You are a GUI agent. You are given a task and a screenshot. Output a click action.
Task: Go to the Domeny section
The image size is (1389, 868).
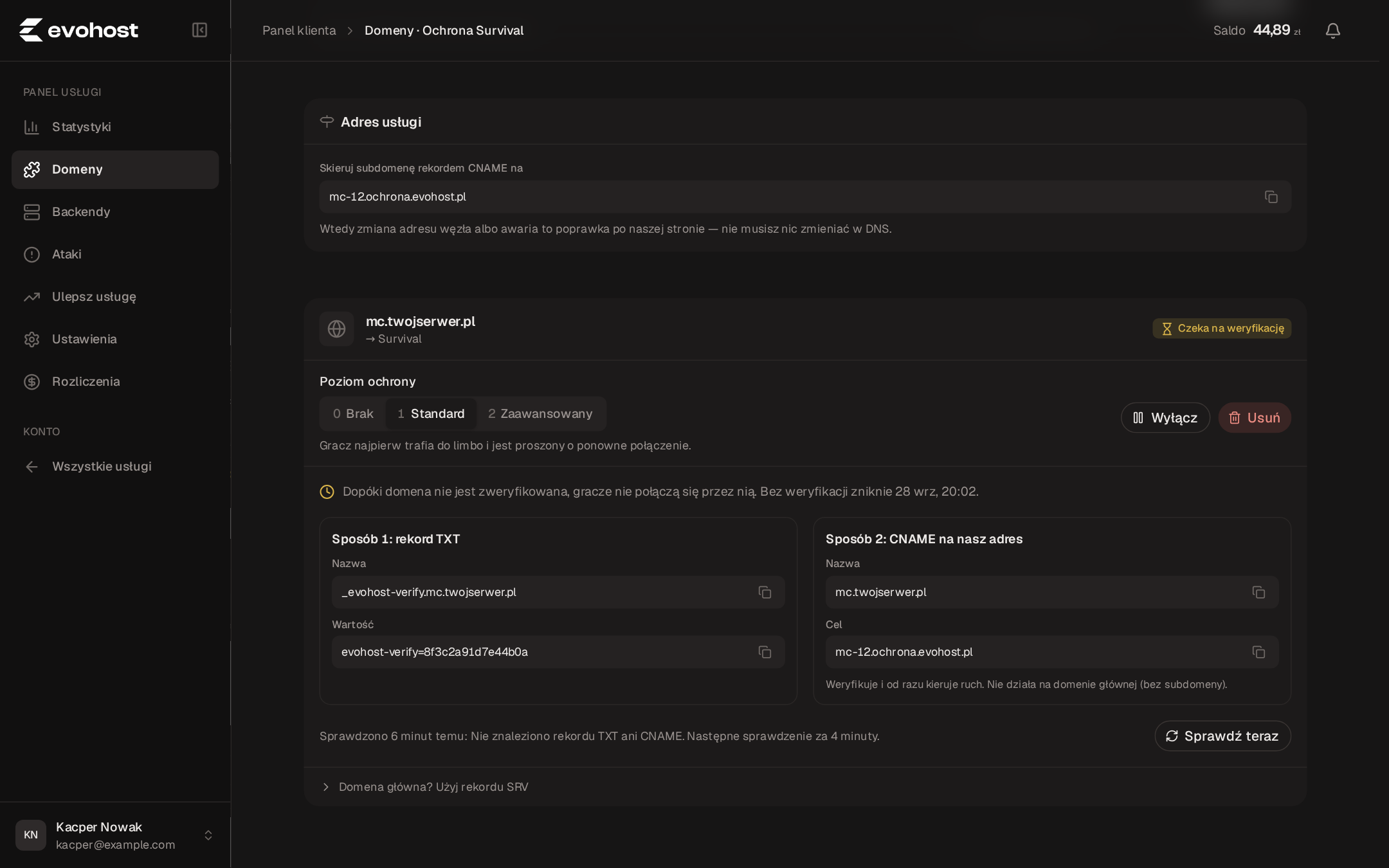(x=115, y=169)
